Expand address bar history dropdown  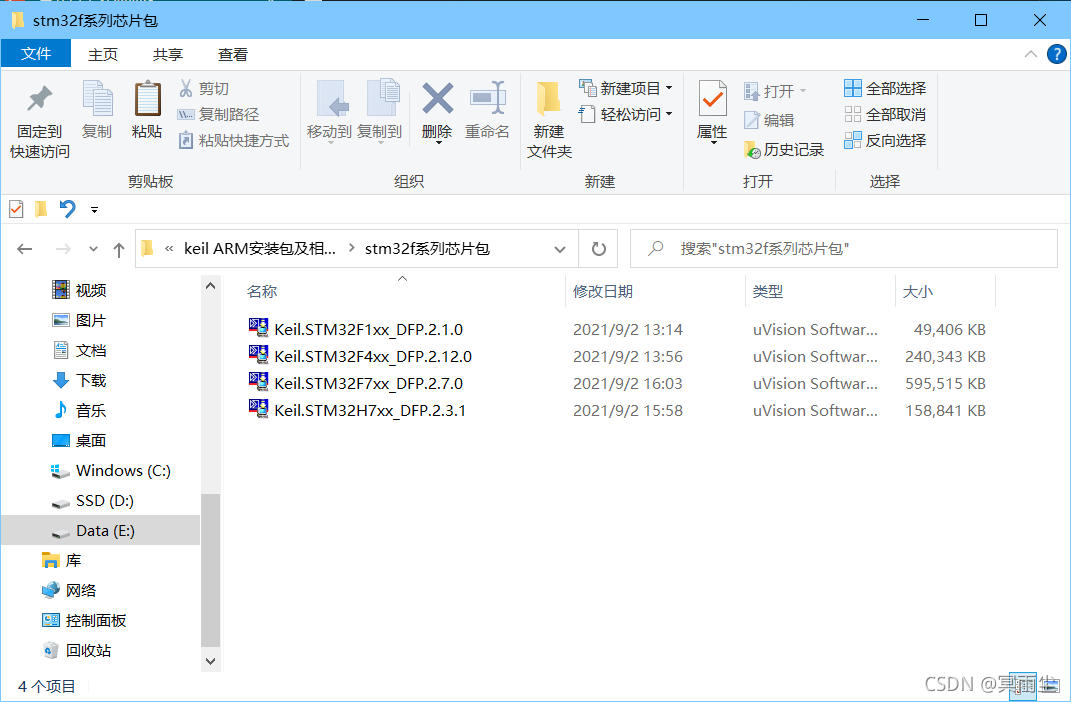point(560,249)
